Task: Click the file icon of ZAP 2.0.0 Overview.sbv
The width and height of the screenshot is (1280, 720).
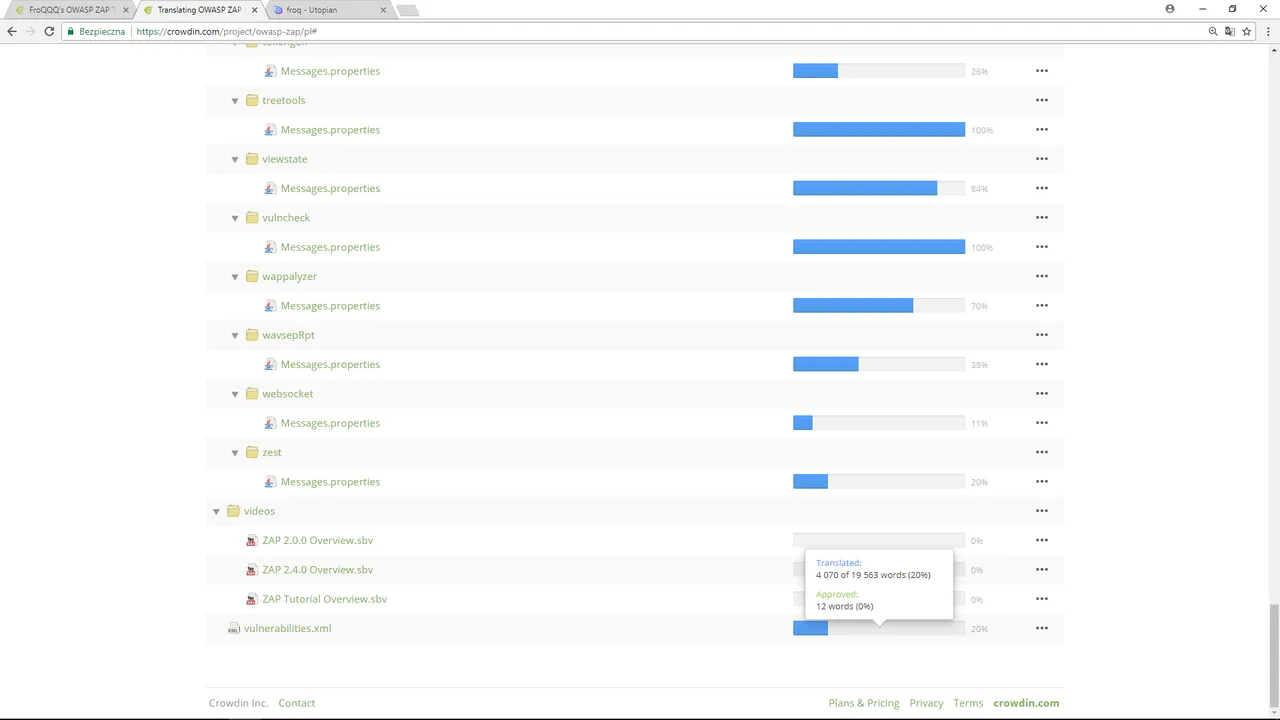Action: coord(251,540)
